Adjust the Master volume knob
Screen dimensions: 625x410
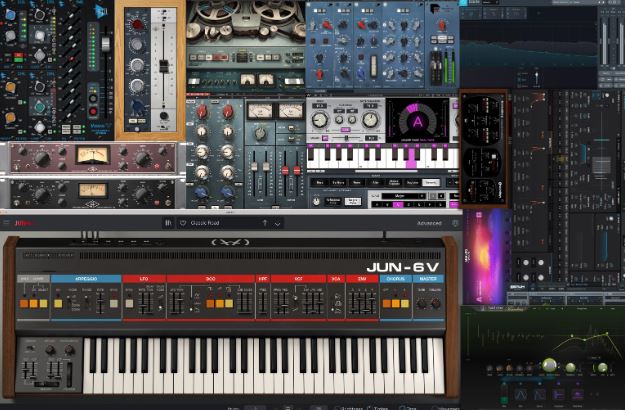click(x=436, y=304)
